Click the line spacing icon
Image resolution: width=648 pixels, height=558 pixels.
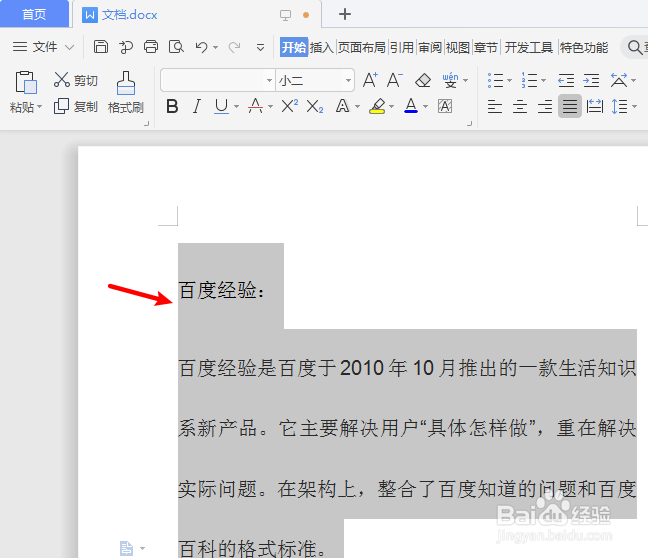[619, 107]
